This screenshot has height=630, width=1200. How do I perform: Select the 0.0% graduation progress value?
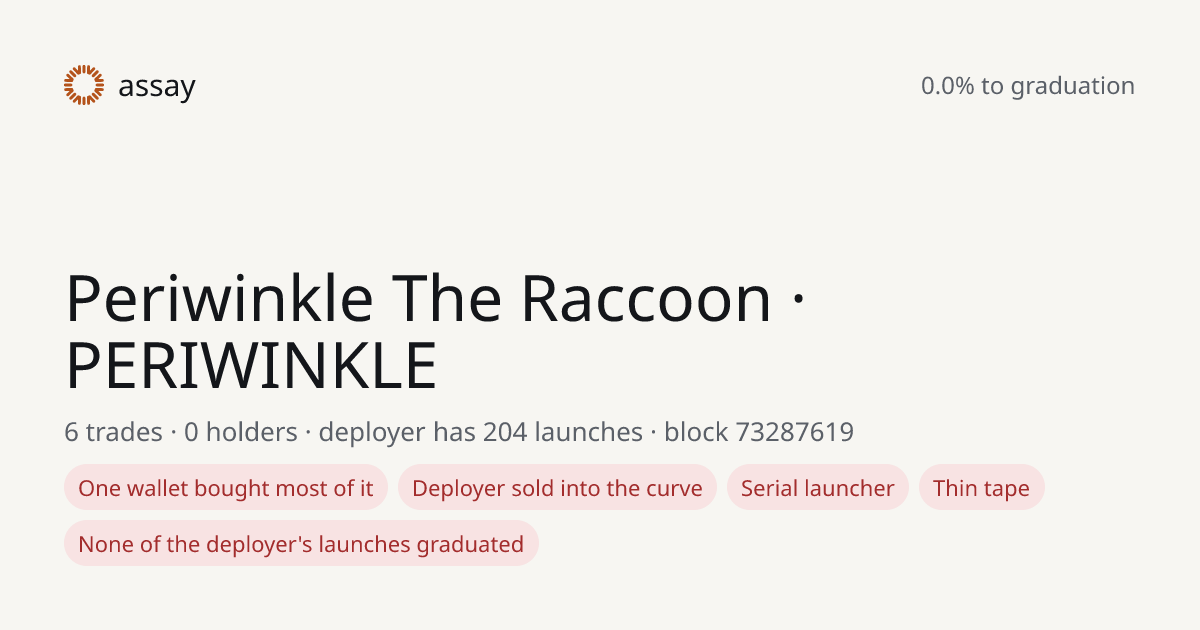947,86
